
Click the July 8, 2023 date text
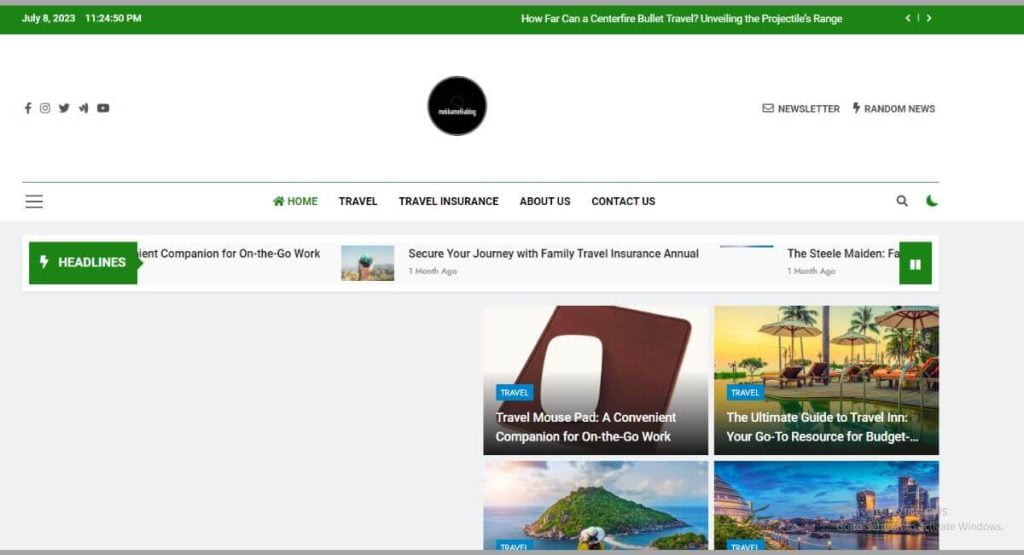(x=48, y=18)
